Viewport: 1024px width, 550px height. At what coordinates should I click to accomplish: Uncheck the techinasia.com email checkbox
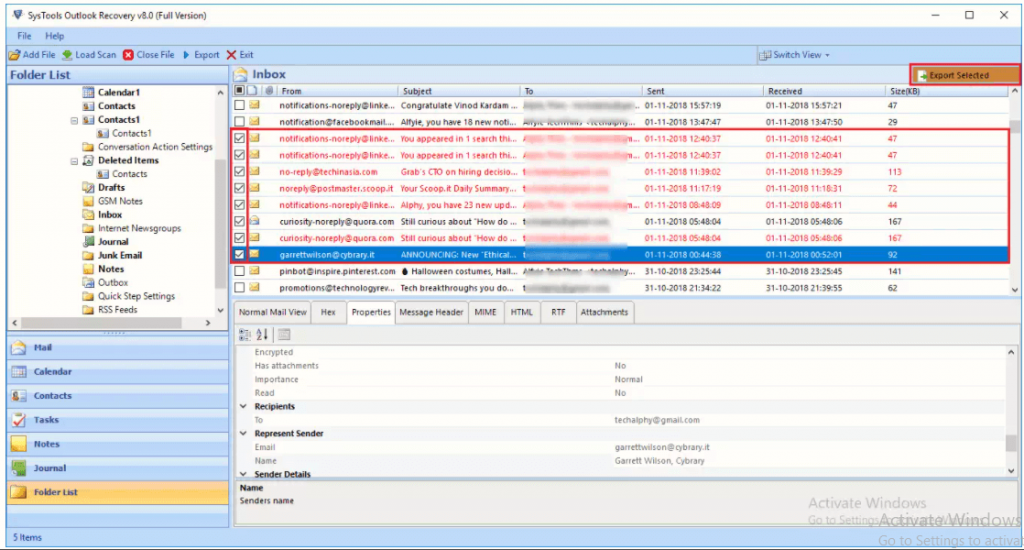[240, 172]
